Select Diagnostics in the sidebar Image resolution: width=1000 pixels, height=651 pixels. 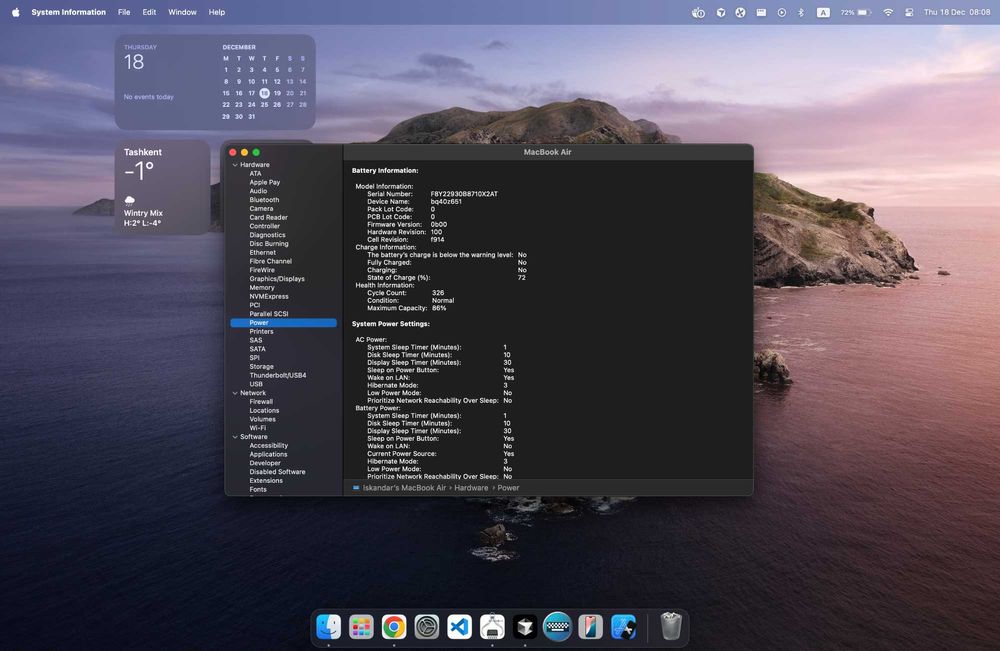point(267,235)
